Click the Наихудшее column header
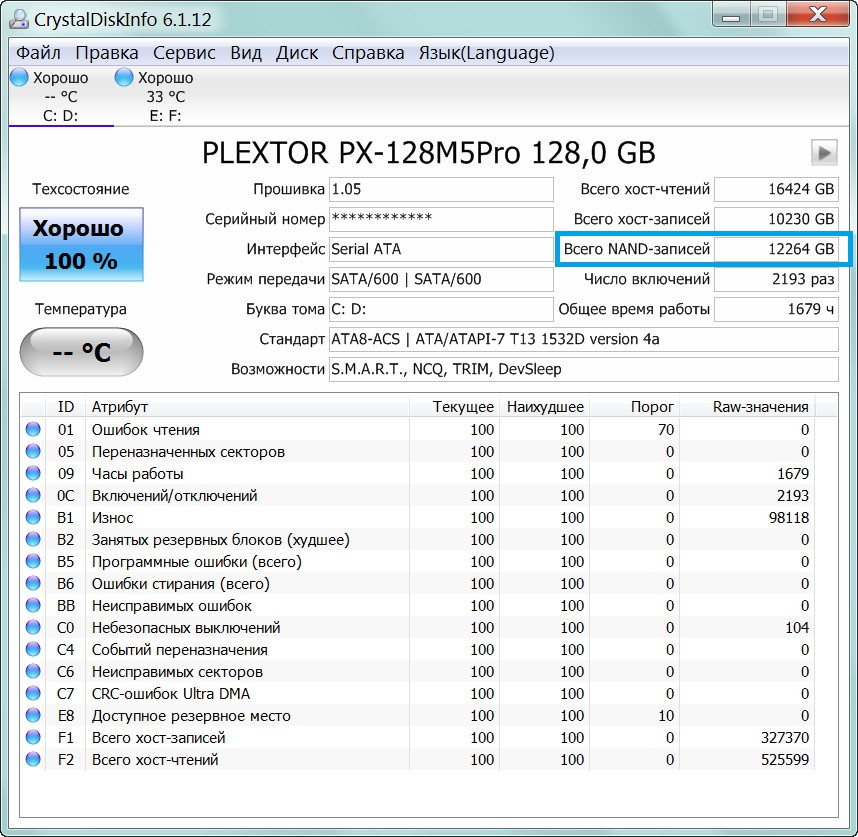This screenshot has width=858, height=837. pos(544,407)
